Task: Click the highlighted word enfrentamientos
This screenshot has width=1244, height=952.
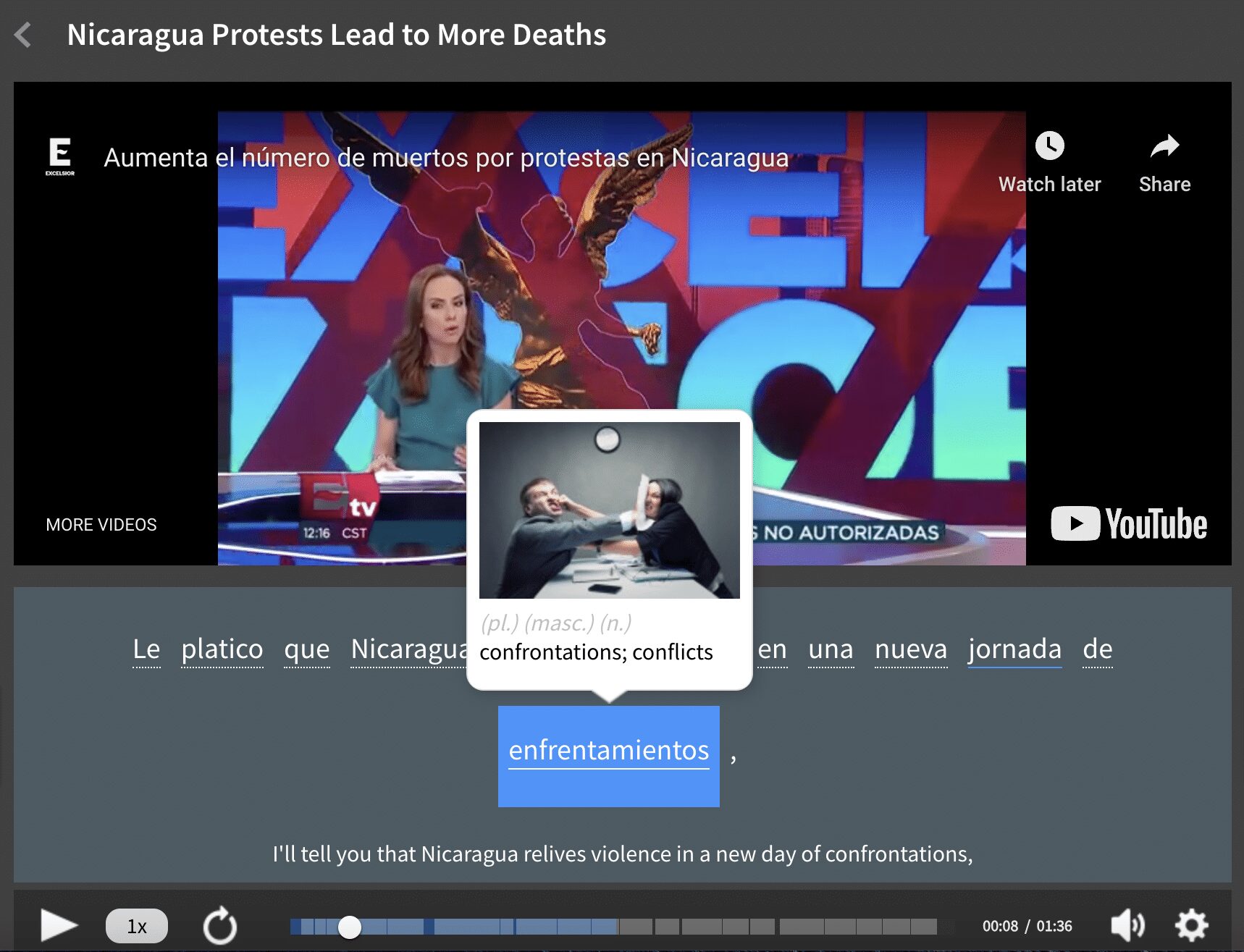Action: tap(608, 751)
